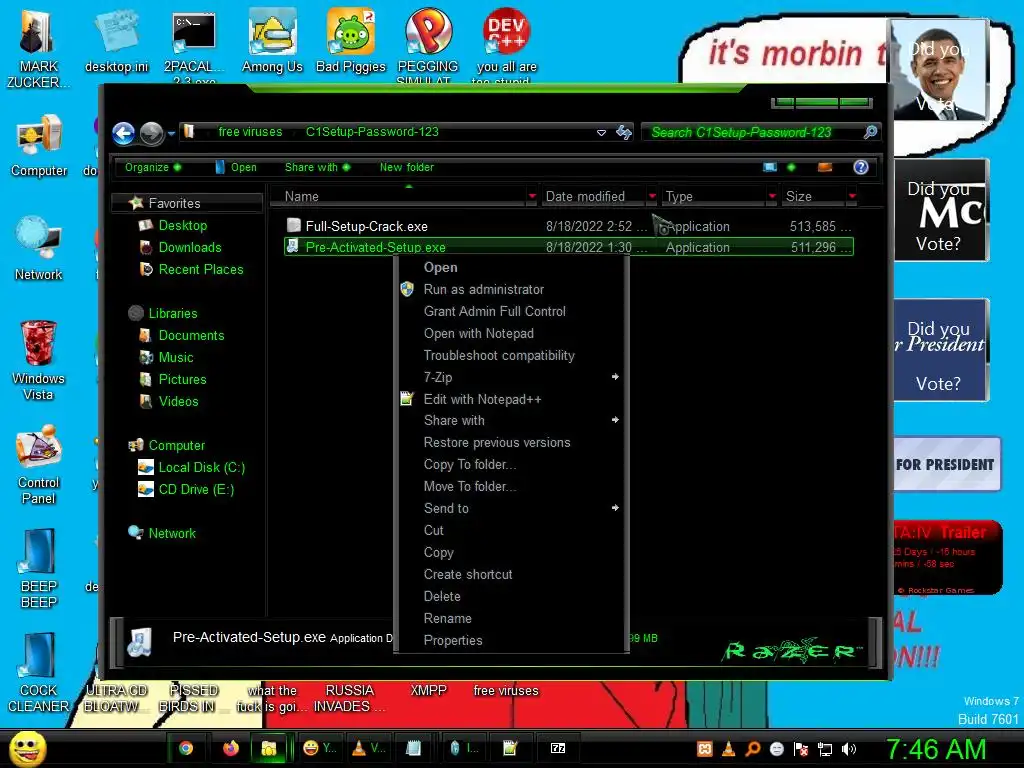Expand the Share with context submenu
1024x768 pixels.
click(511, 421)
